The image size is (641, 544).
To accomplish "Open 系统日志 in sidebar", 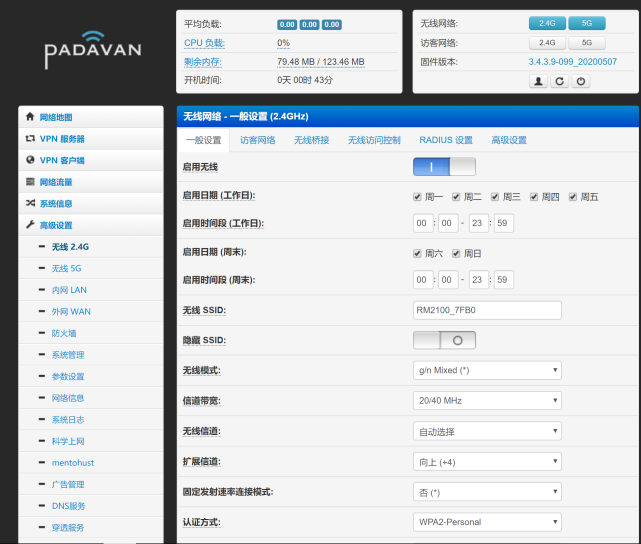I will click(68, 420).
